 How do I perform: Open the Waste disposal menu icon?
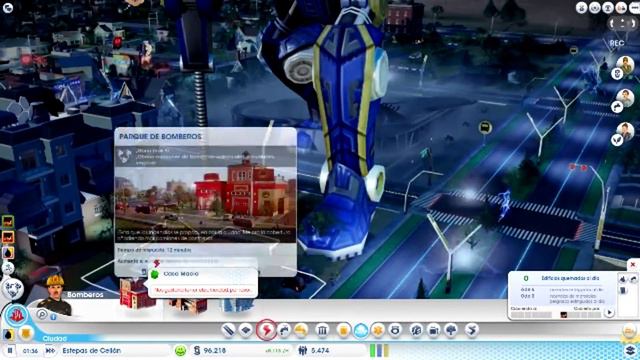[x=343, y=330]
